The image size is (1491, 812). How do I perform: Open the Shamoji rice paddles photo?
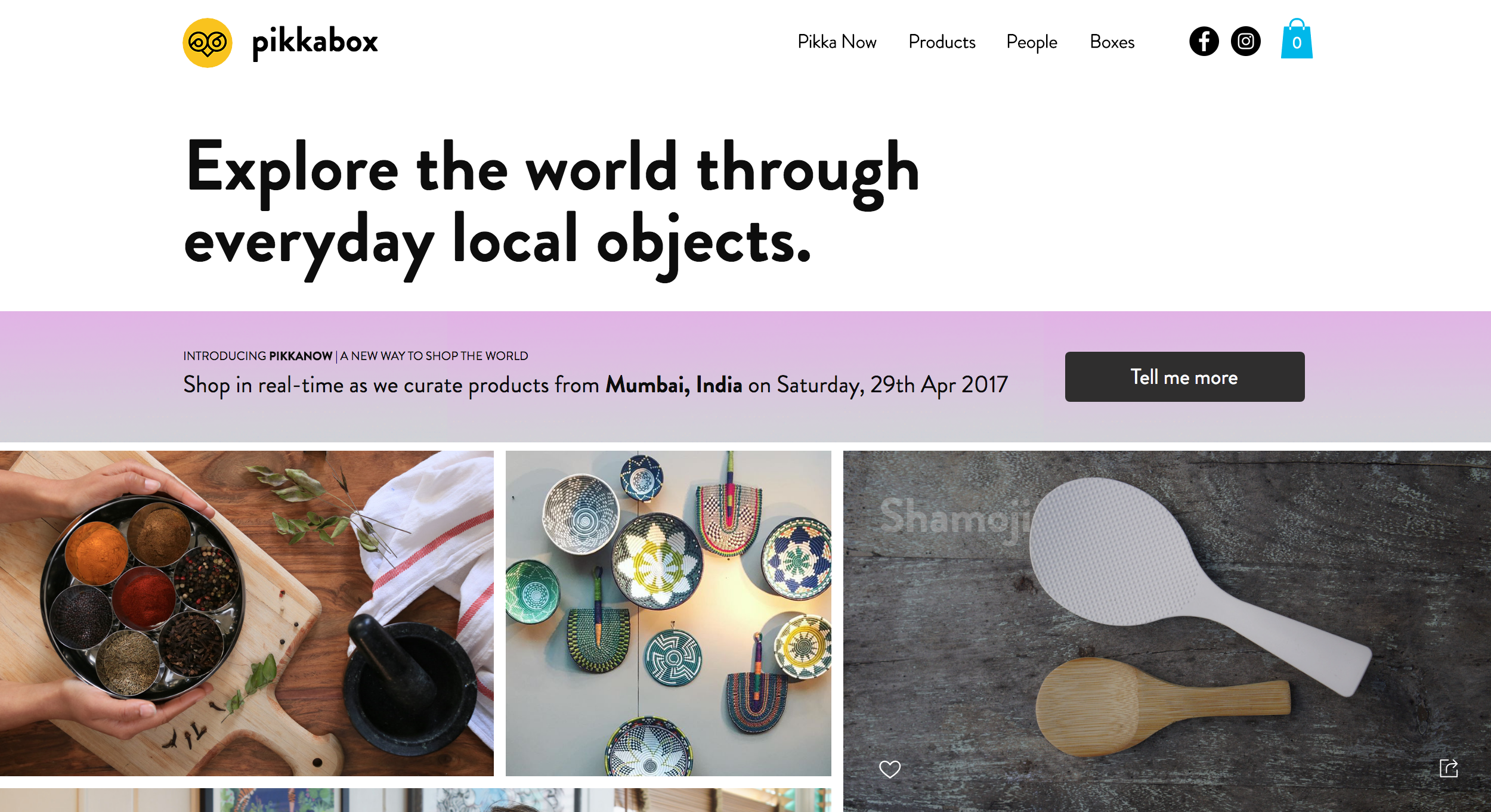[x=1167, y=631]
